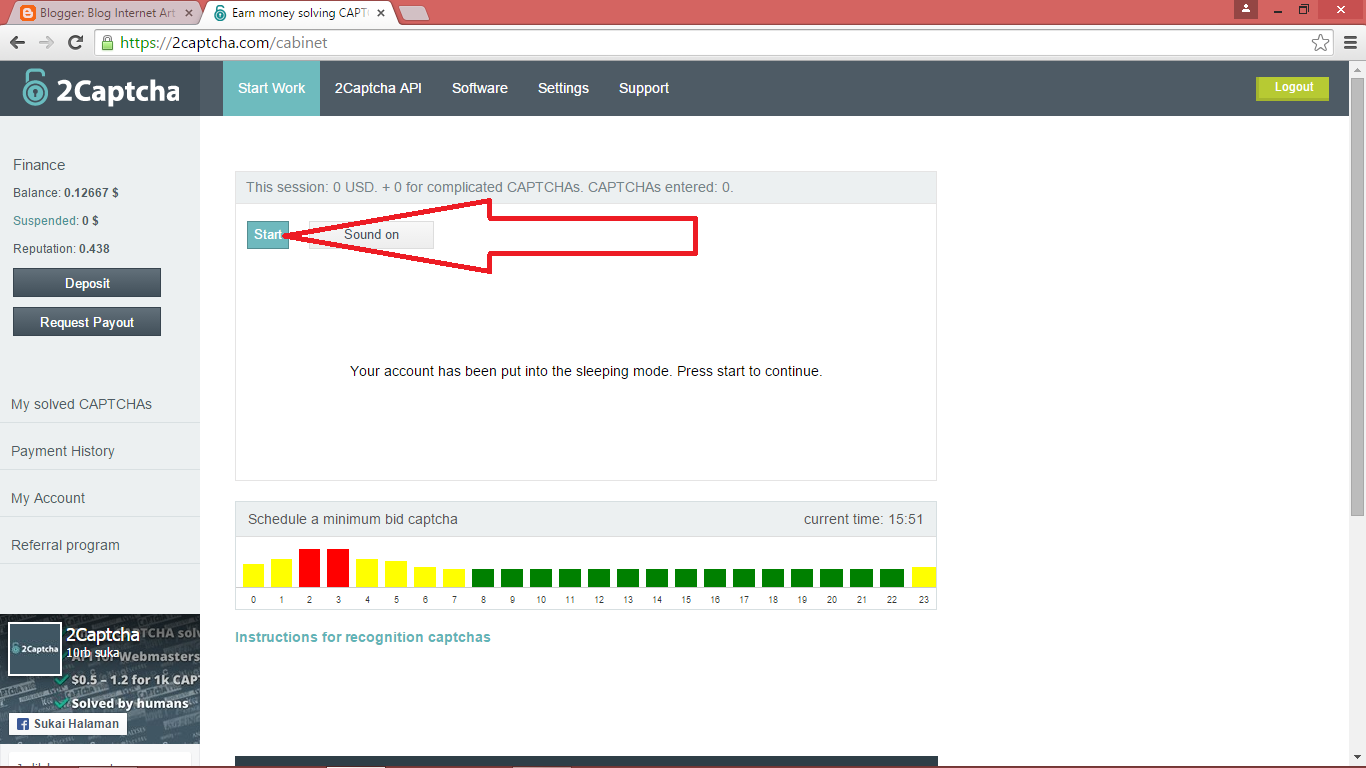
Task: Click the Schedule a minimum bid captcha heading
Action: tap(353, 519)
